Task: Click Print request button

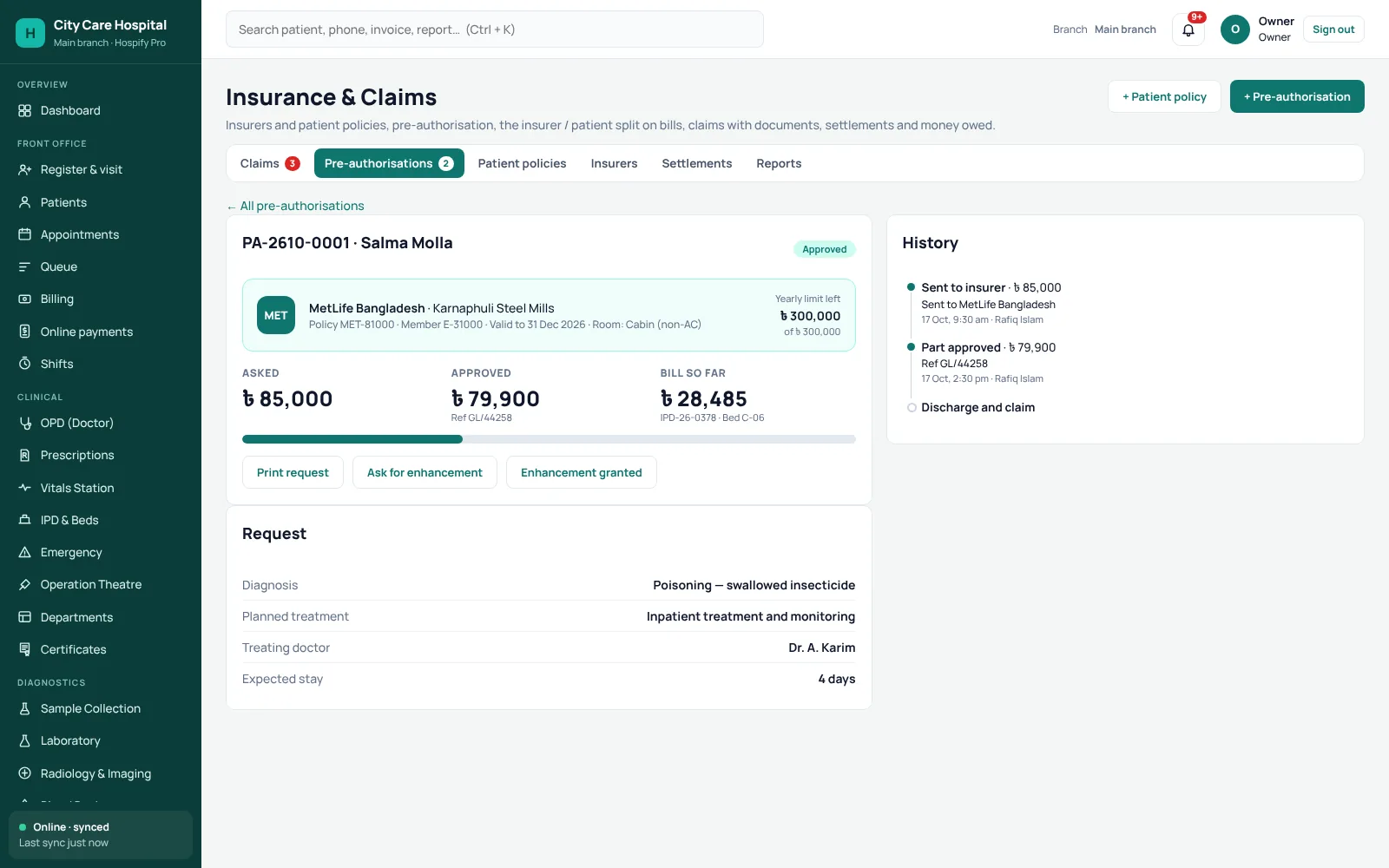Action: point(293,472)
